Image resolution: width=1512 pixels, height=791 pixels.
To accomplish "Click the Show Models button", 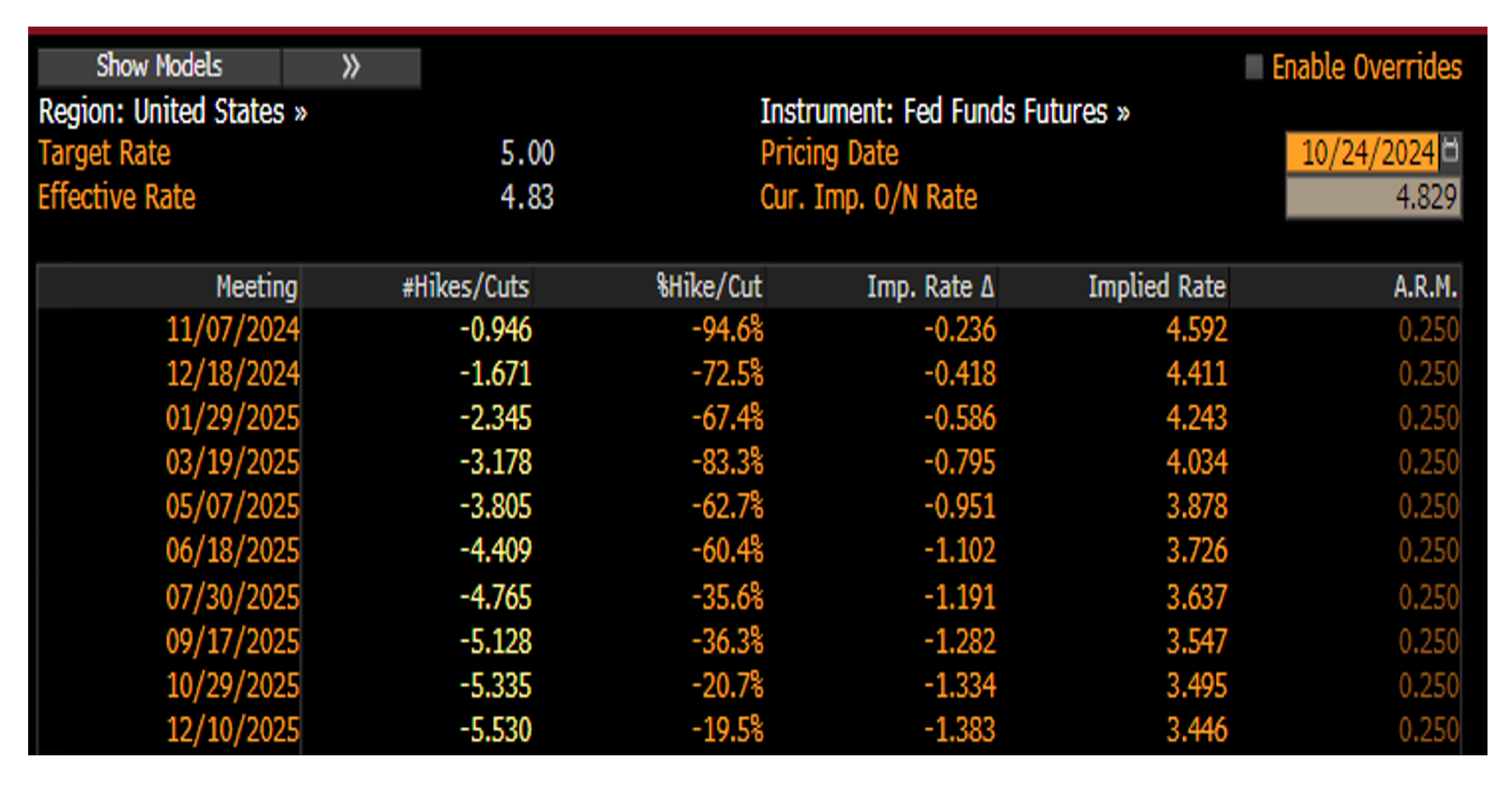I will (x=159, y=66).
